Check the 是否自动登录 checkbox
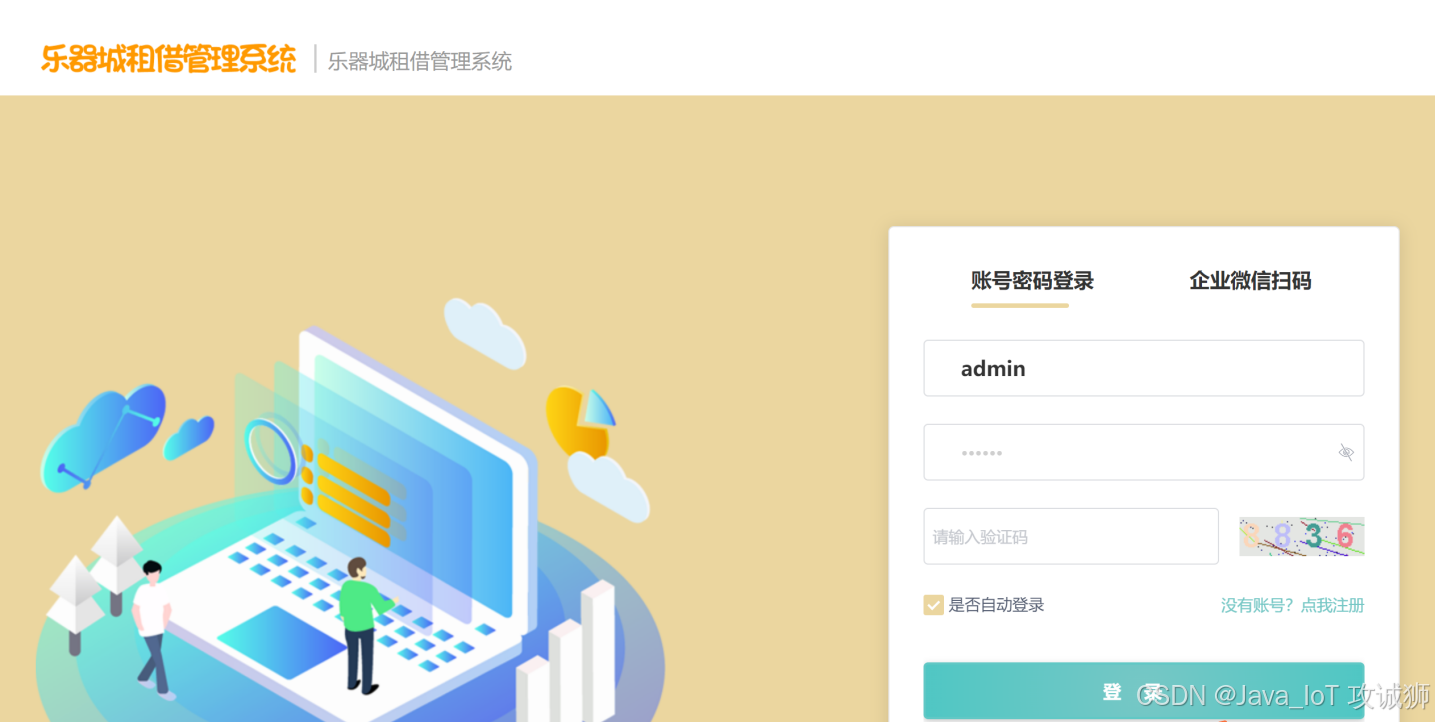Image resolution: width=1435 pixels, height=722 pixels. pos(933,605)
